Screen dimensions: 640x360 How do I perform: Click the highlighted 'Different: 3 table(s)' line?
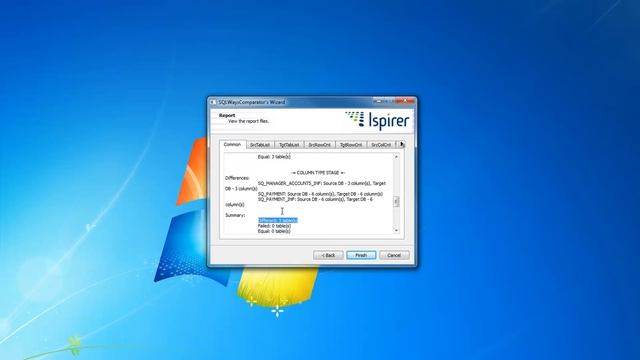click(x=278, y=220)
